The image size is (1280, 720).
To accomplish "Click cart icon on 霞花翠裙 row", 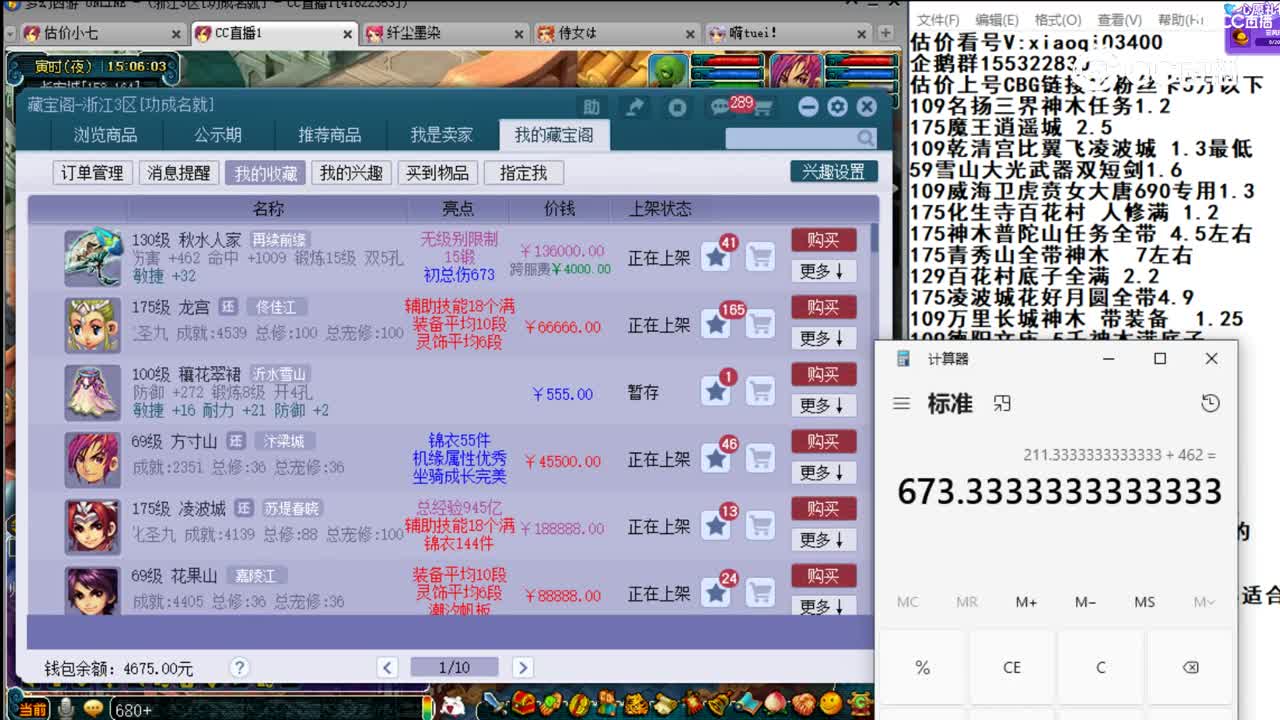I will pyautogui.click(x=761, y=391).
